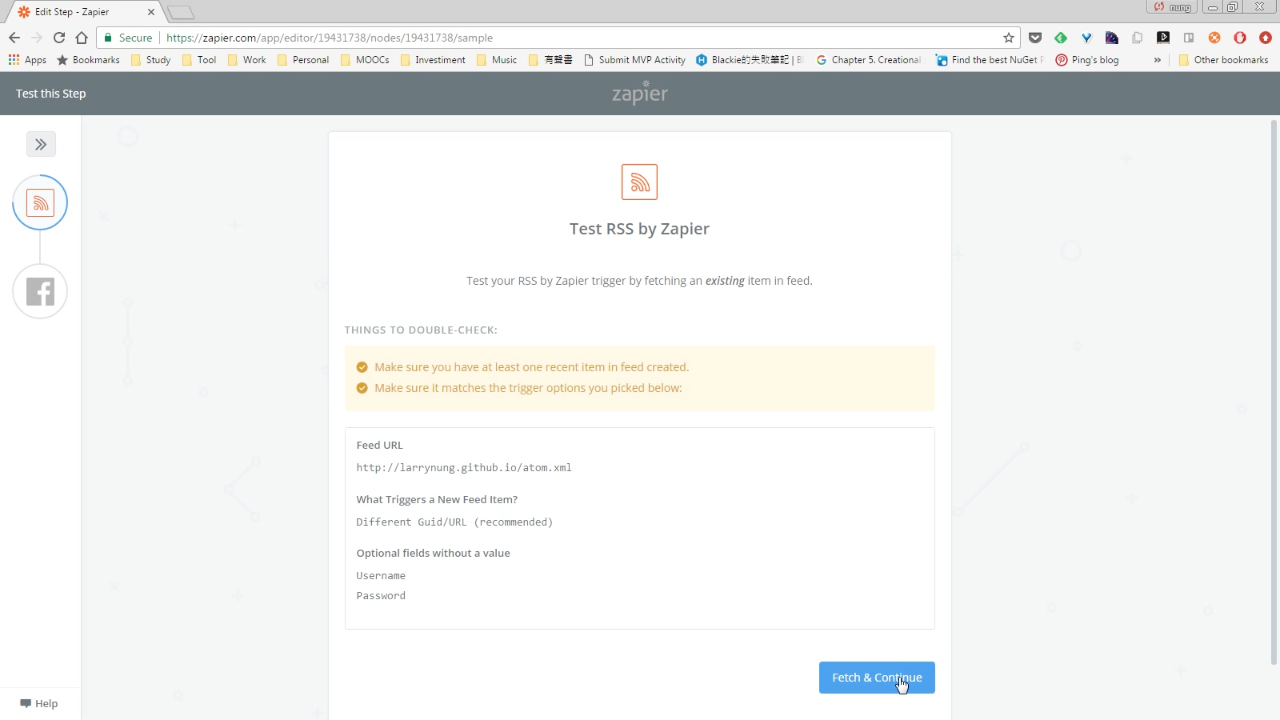Open the Bookmarks bookmark

click(x=88, y=60)
